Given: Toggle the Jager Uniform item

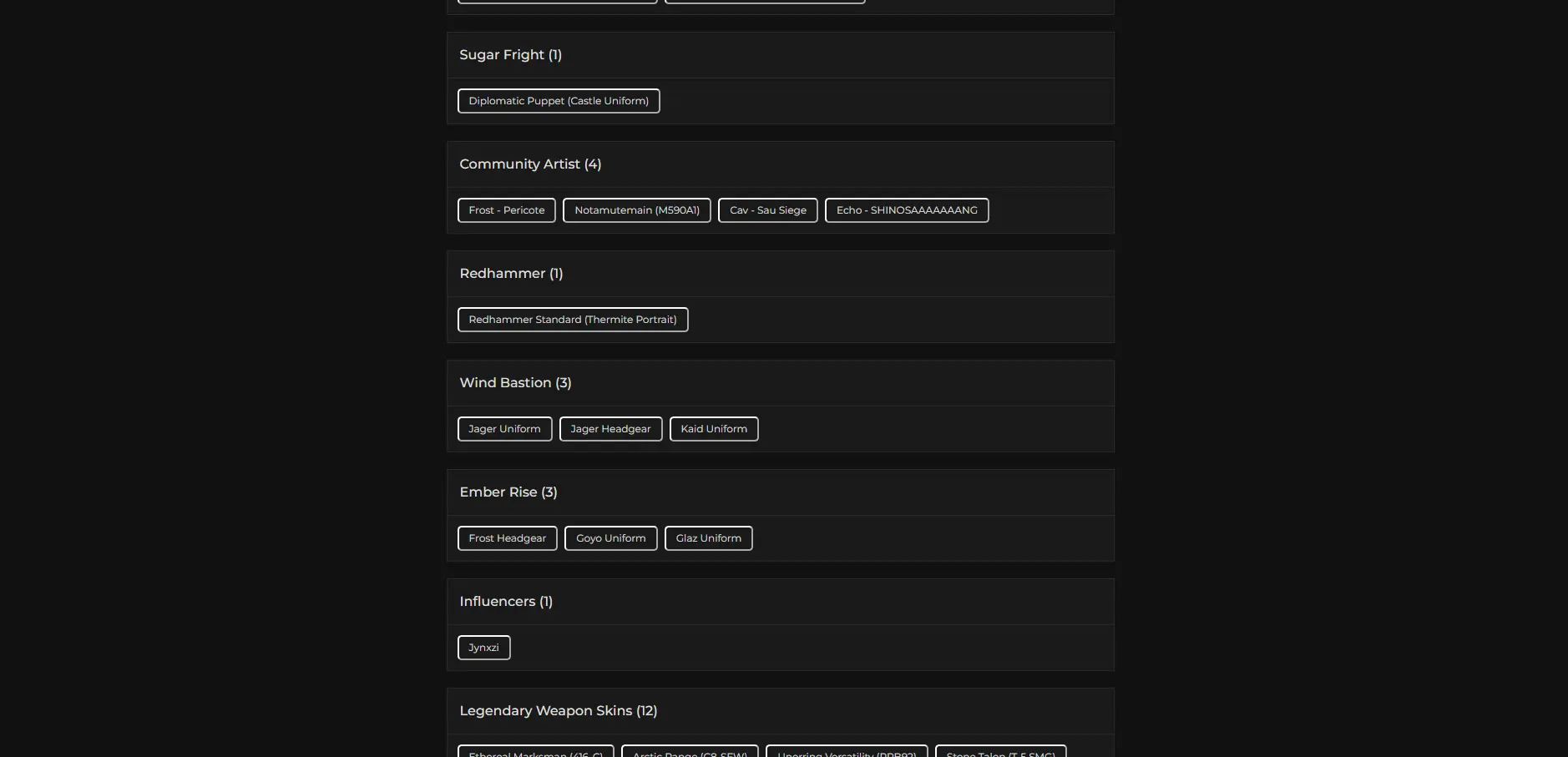Looking at the screenshot, I should tap(505, 429).
